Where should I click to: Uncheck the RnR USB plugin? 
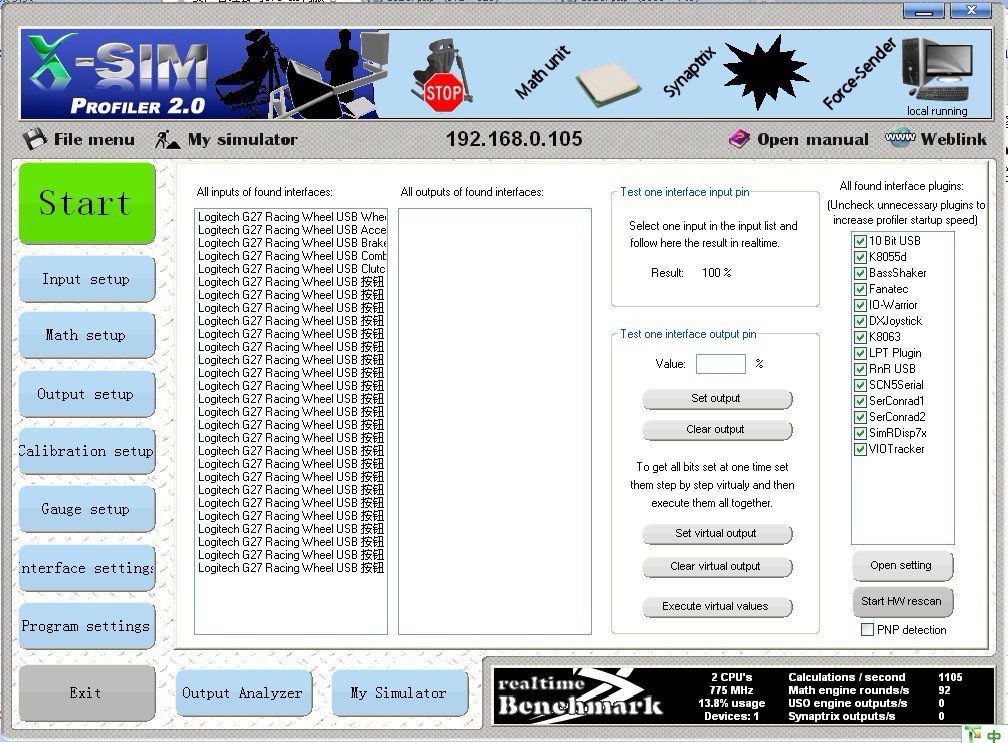click(x=860, y=369)
